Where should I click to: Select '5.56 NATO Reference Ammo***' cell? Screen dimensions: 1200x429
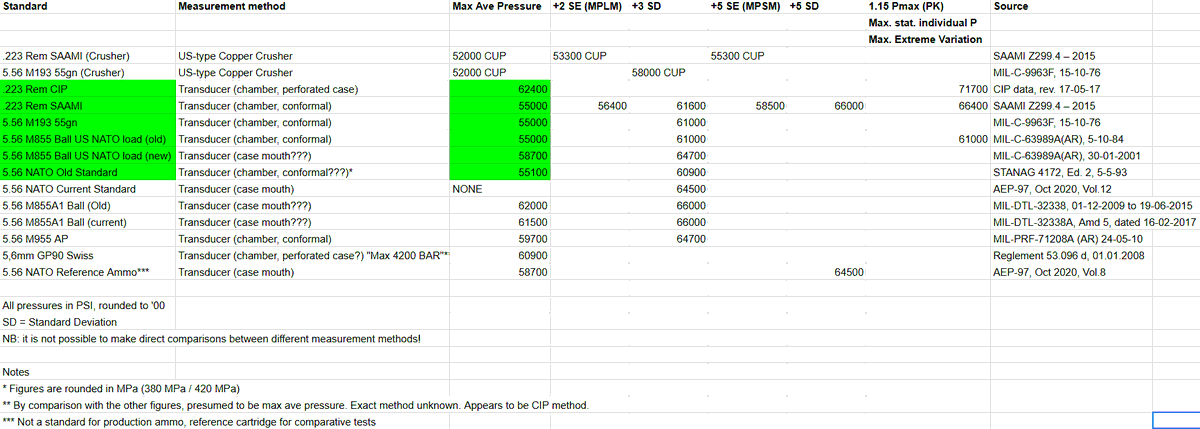click(x=88, y=271)
